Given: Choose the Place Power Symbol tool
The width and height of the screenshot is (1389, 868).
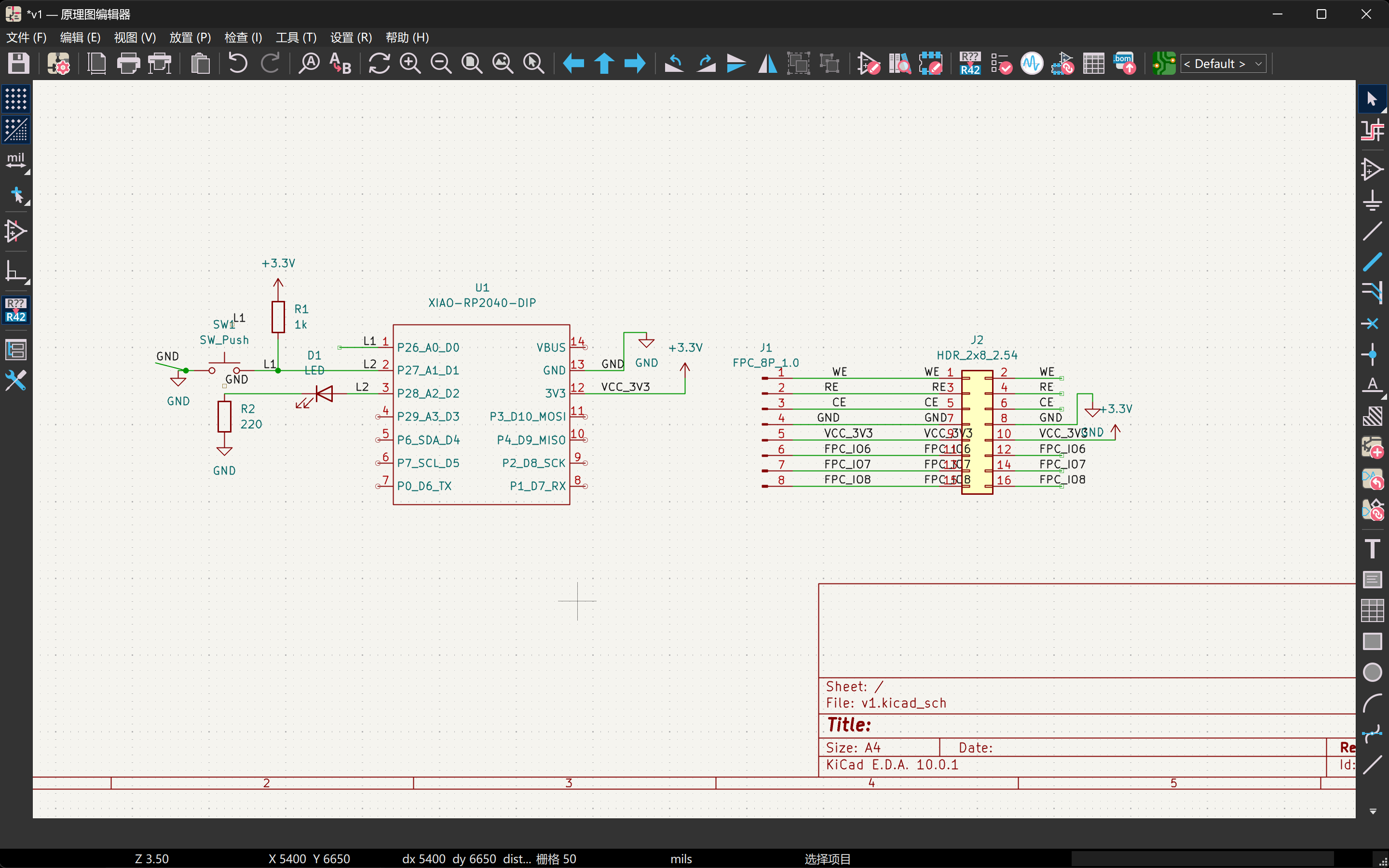Looking at the screenshot, I should [1372, 200].
